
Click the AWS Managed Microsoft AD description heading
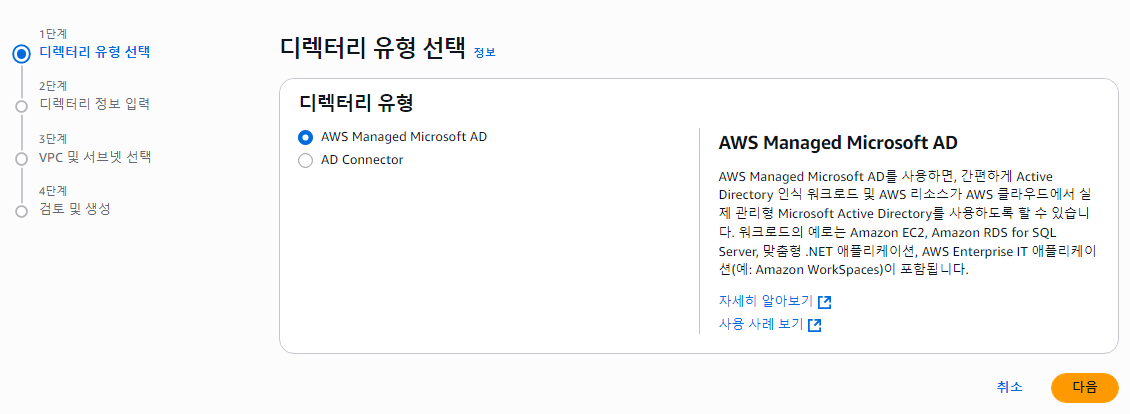pos(838,142)
